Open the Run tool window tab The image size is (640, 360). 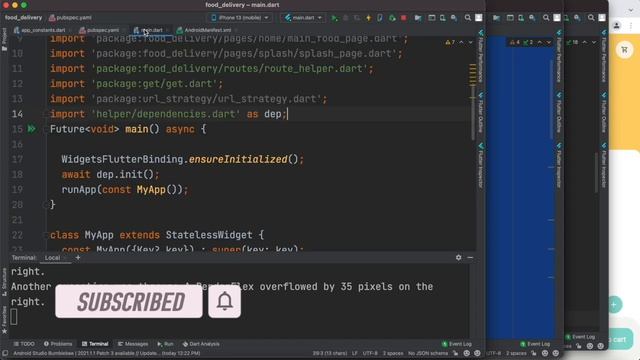coord(165,344)
